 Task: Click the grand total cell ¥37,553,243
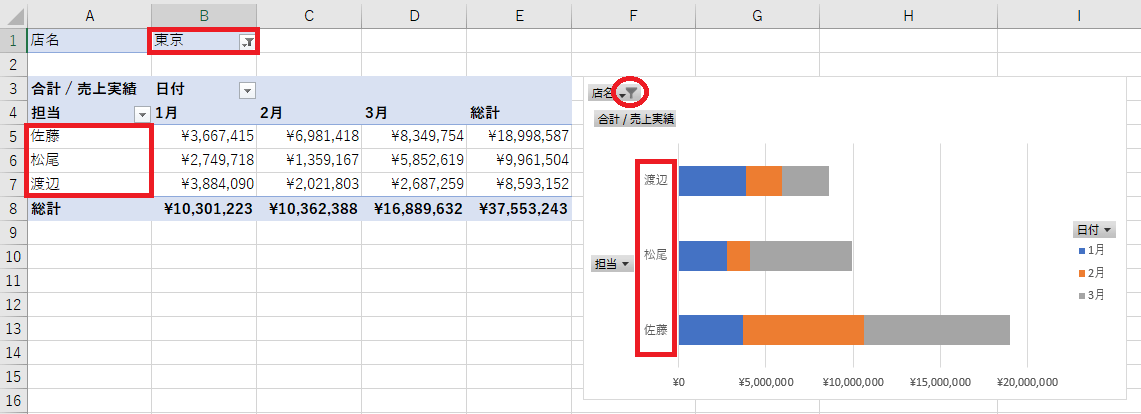click(518, 209)
